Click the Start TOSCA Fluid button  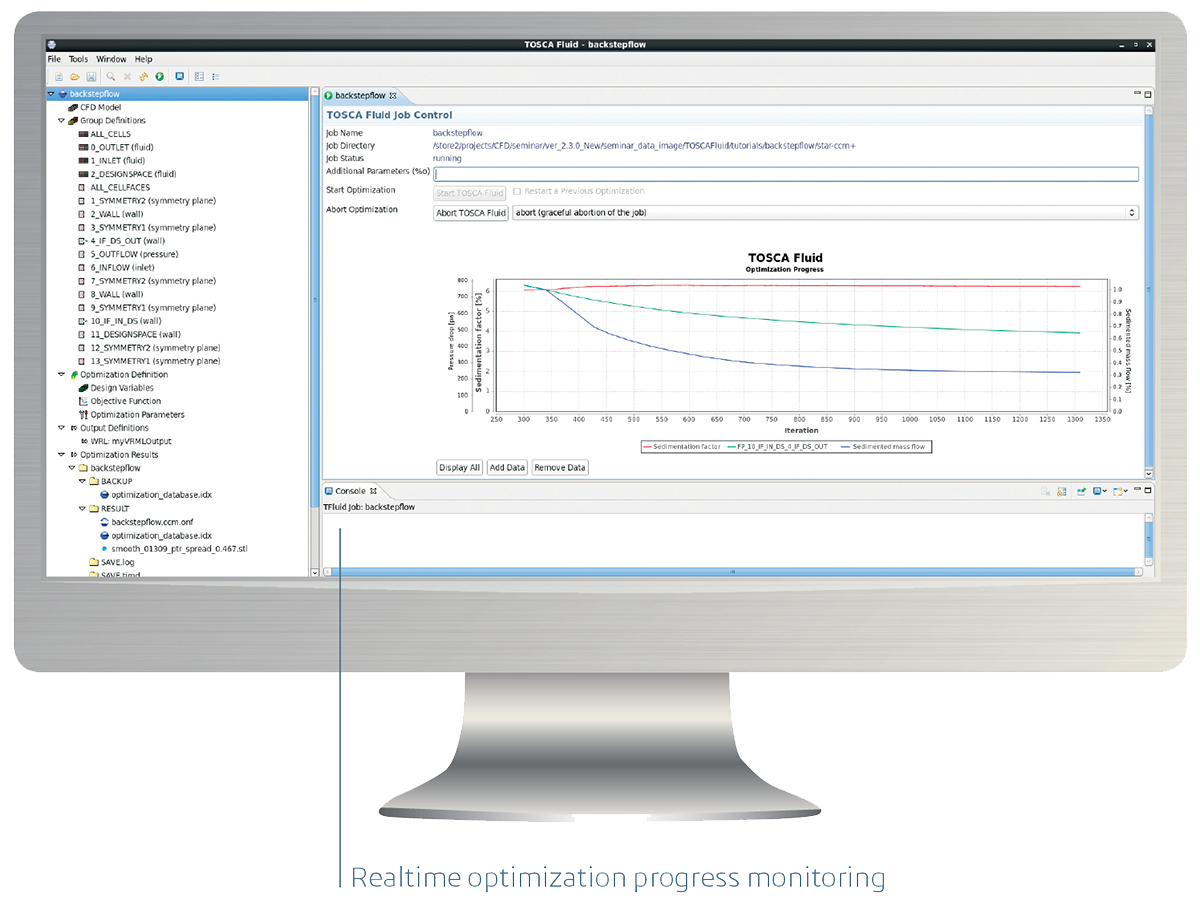(x=471, y=192)
